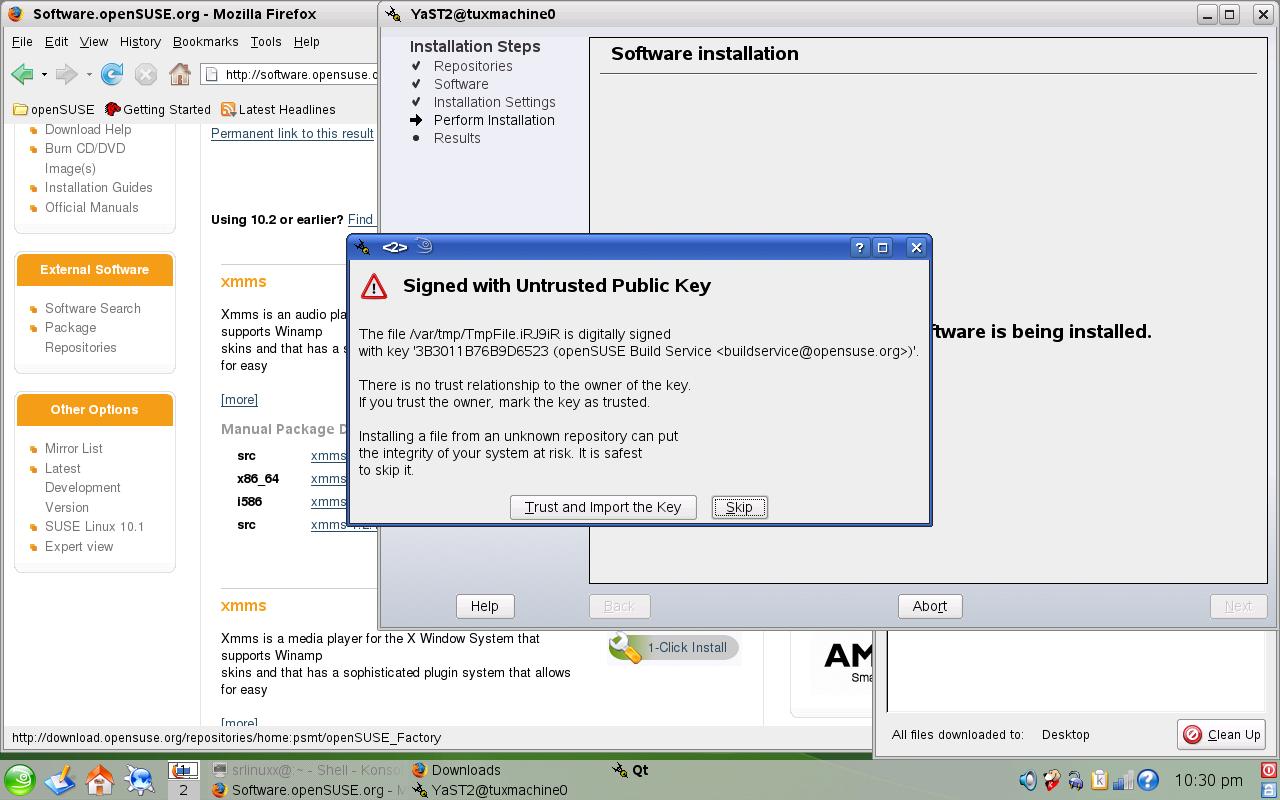
Task: Click the padlock wallet tray icon
Action: pyautogui.click(x=1076, y=780)
